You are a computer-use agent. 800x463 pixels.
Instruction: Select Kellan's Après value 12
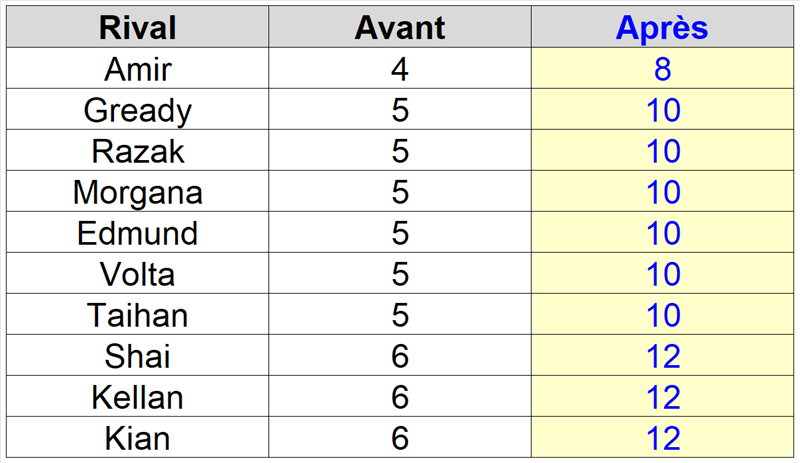tap(662, 398)
